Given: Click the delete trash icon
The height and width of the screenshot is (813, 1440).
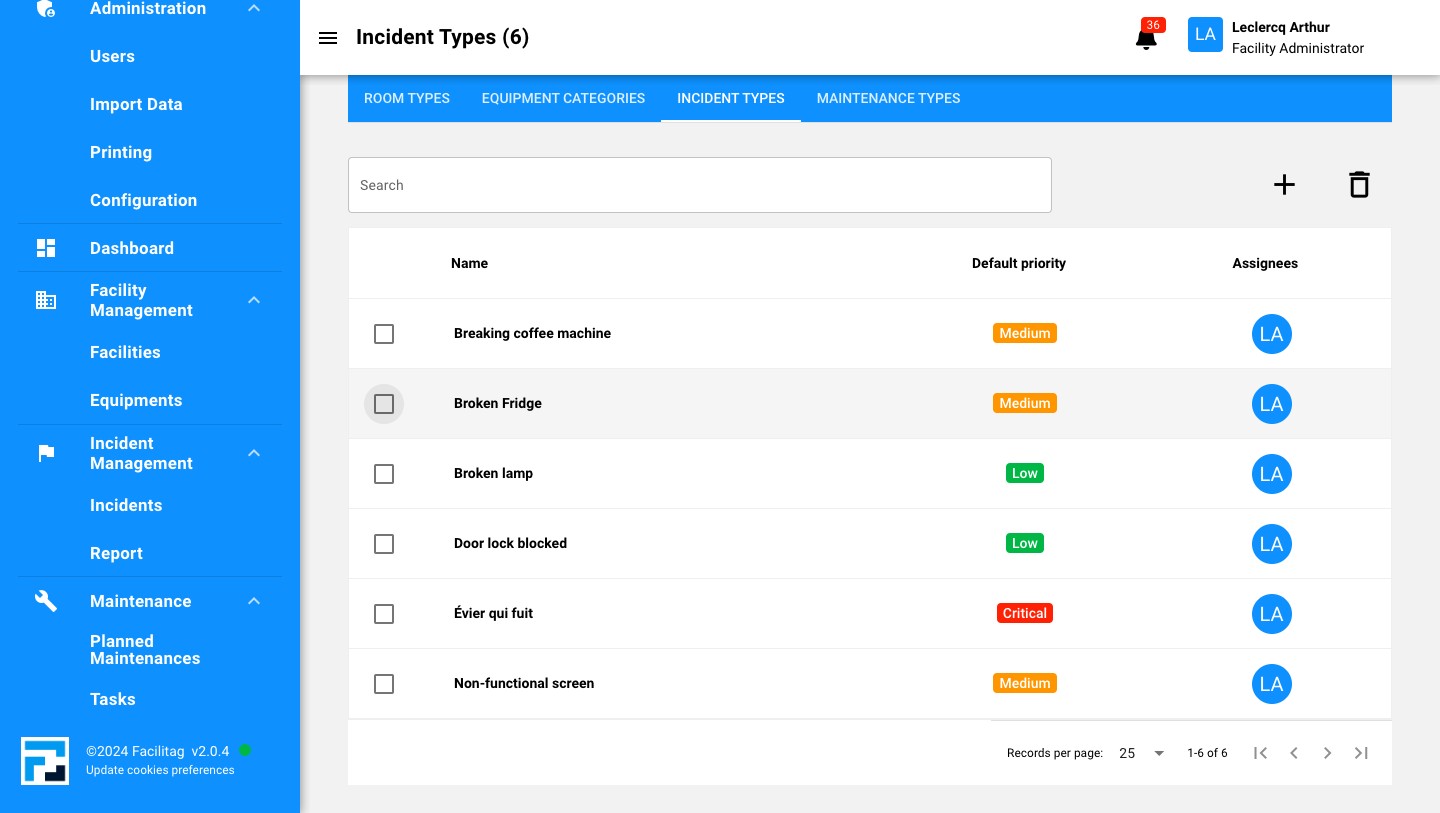Looking at the screenshot, I should pos(1359,184).
